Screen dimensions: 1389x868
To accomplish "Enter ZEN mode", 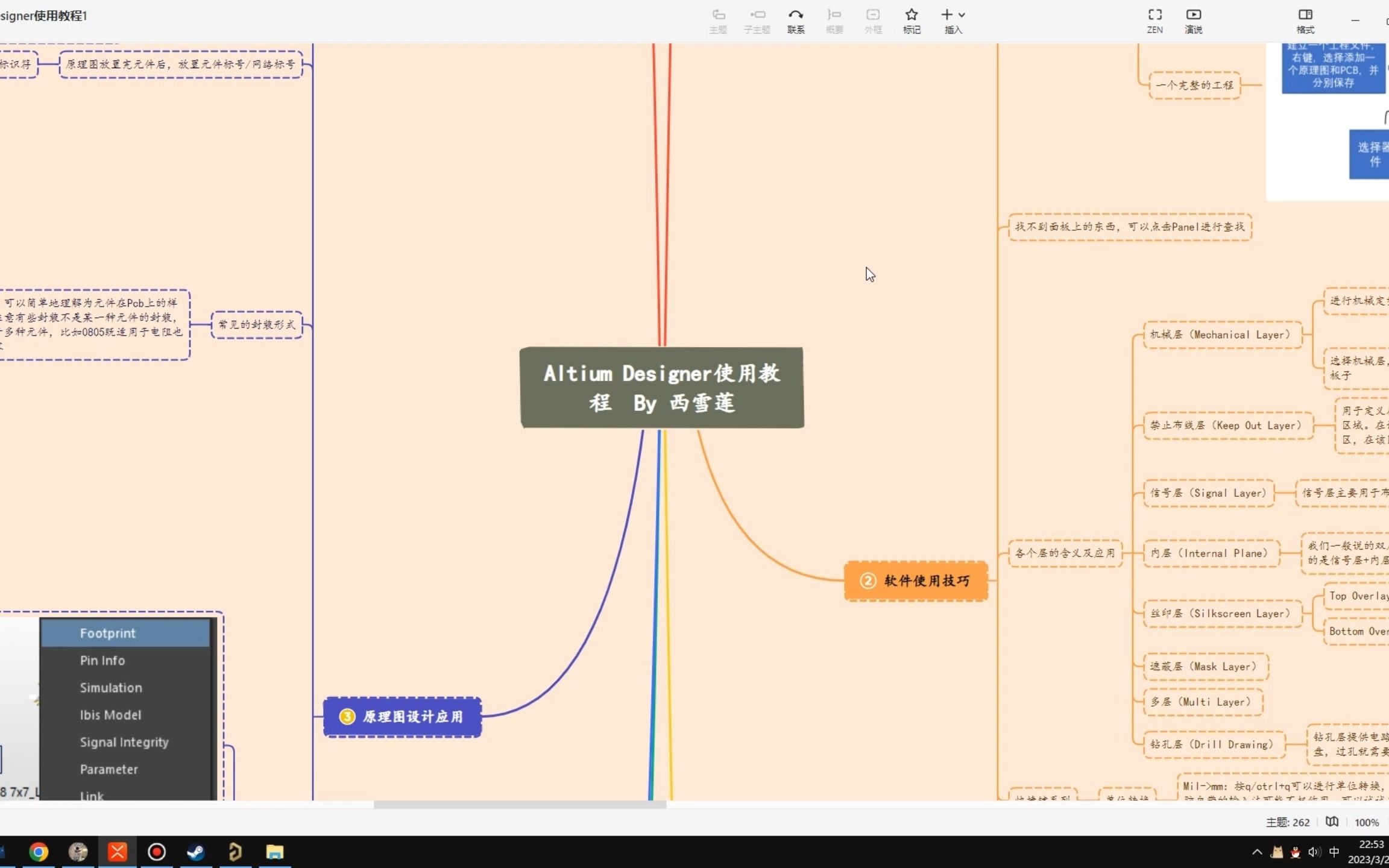I will coord(1155,21).
